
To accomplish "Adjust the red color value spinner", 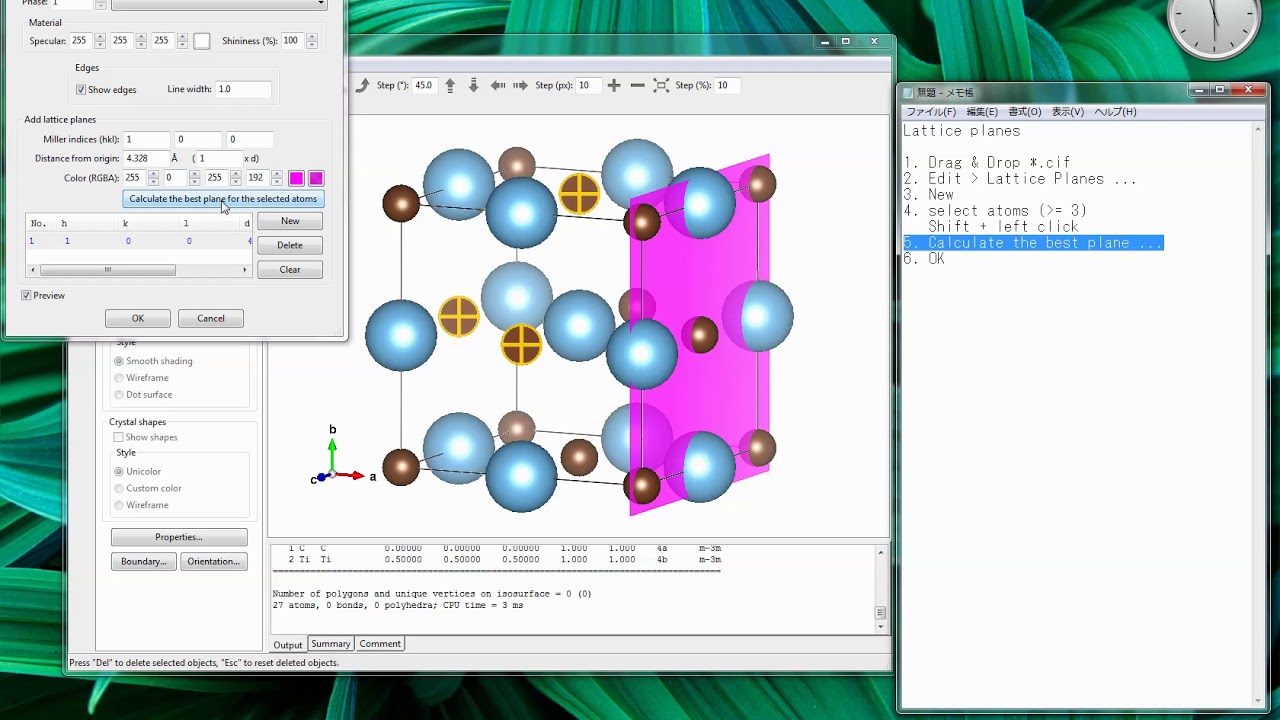I will click(153, 178).
